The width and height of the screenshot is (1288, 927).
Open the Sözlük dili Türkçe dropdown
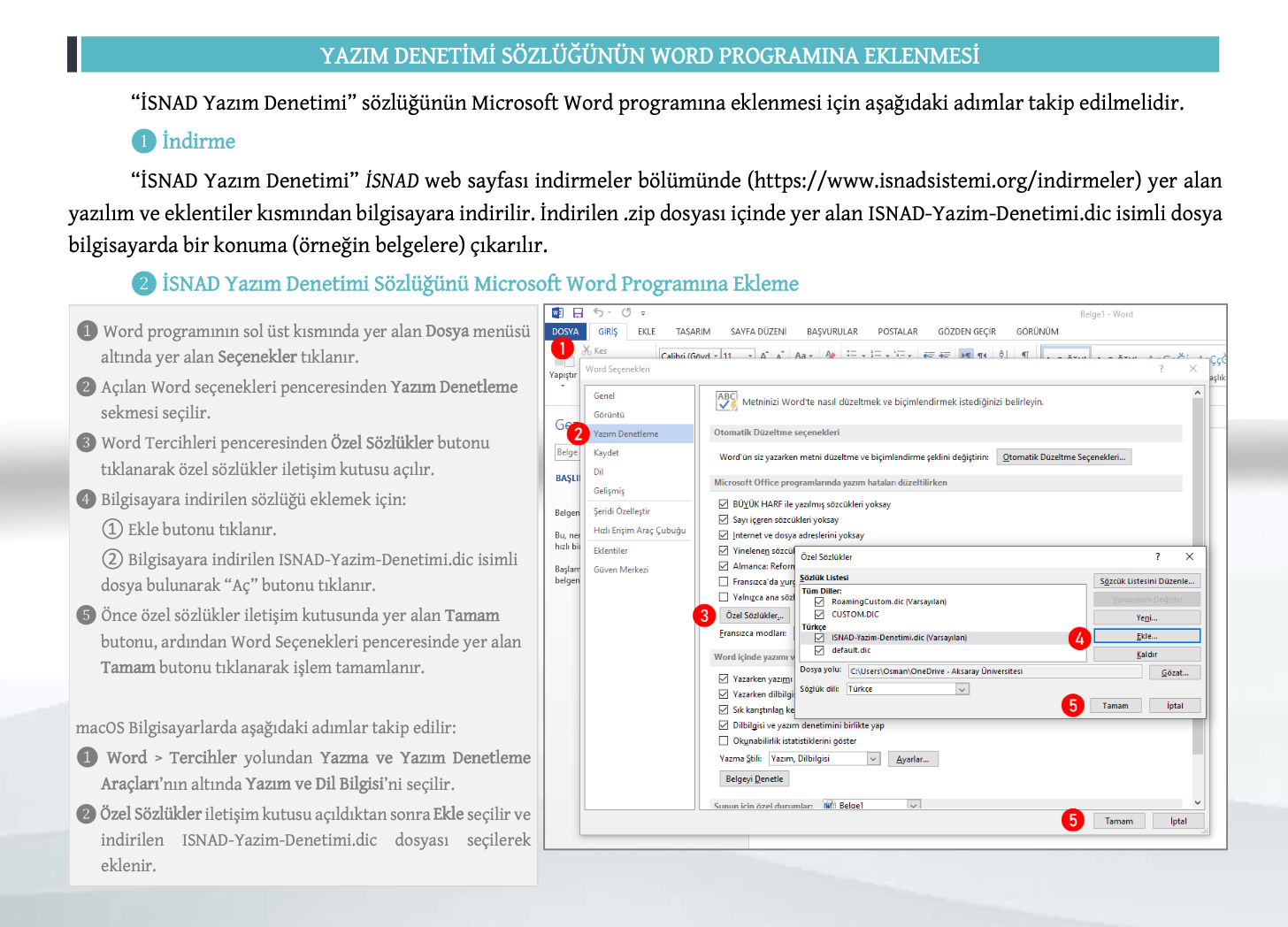pos(962,689)
